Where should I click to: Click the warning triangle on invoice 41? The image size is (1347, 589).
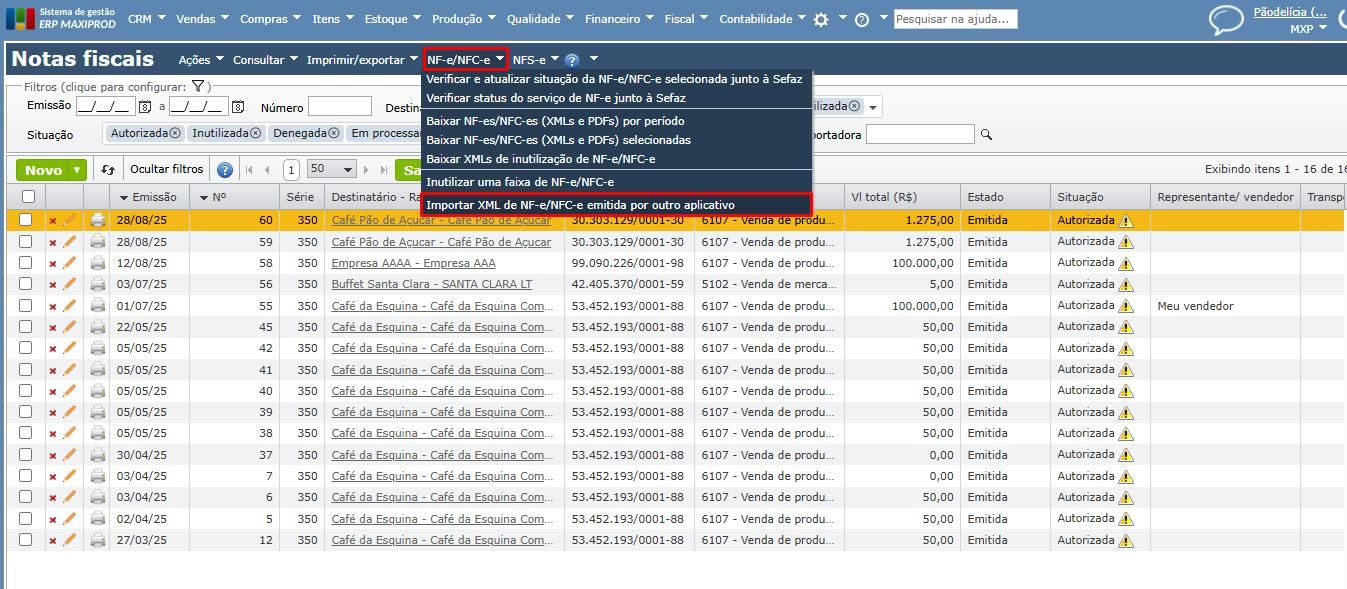pyautogui.click(x=1126, y=370)
